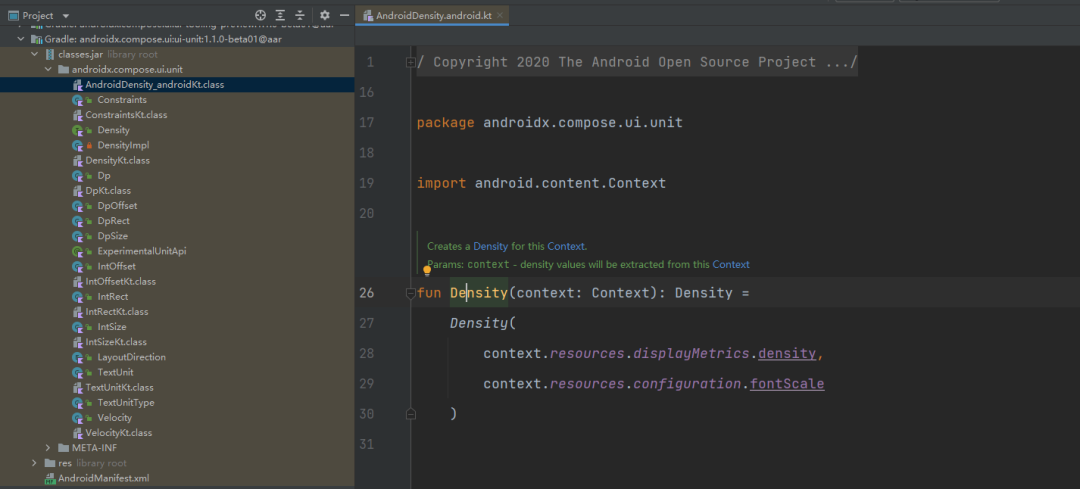Image resolution: width=1080 pixels, height=489 pixels.
Task: Expand the res library root node
Action: [x=35, y=463]
